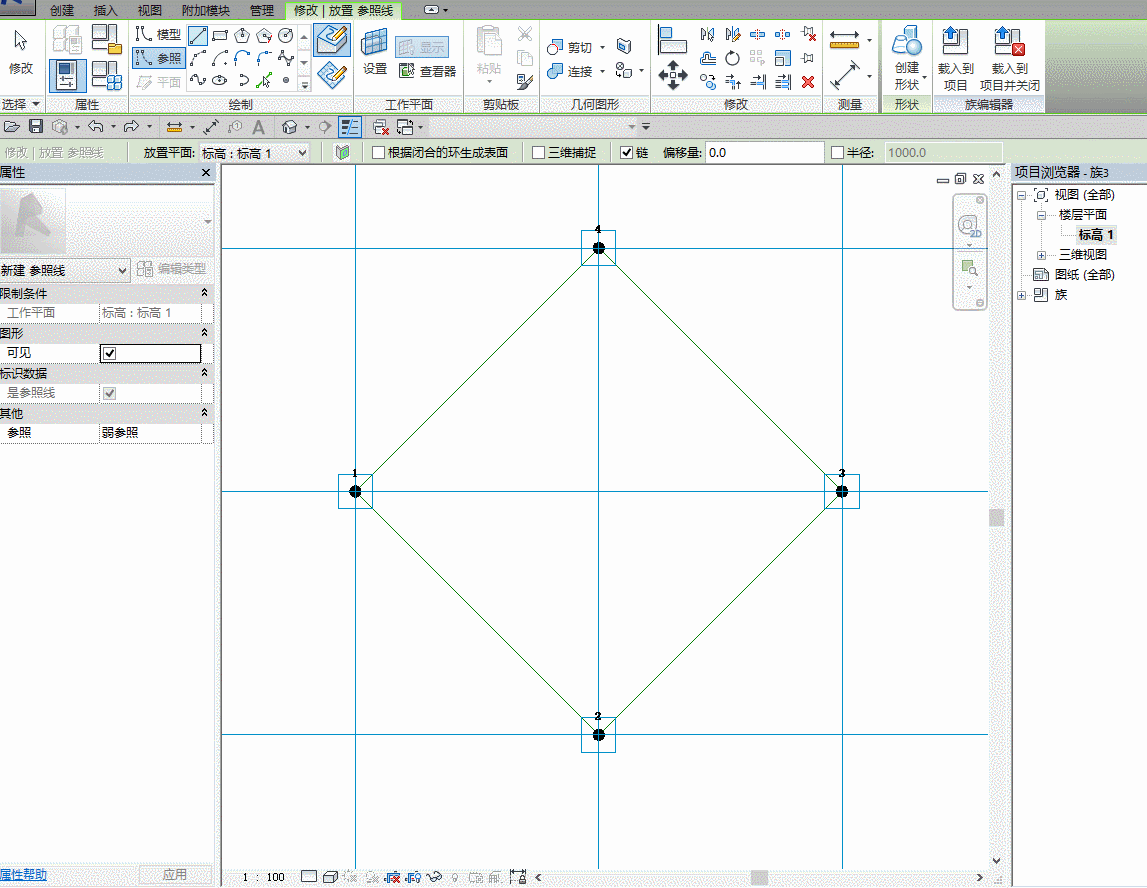
Task: Click the Rotate tool in Modify panel
Action: click(x=732, y=59)
